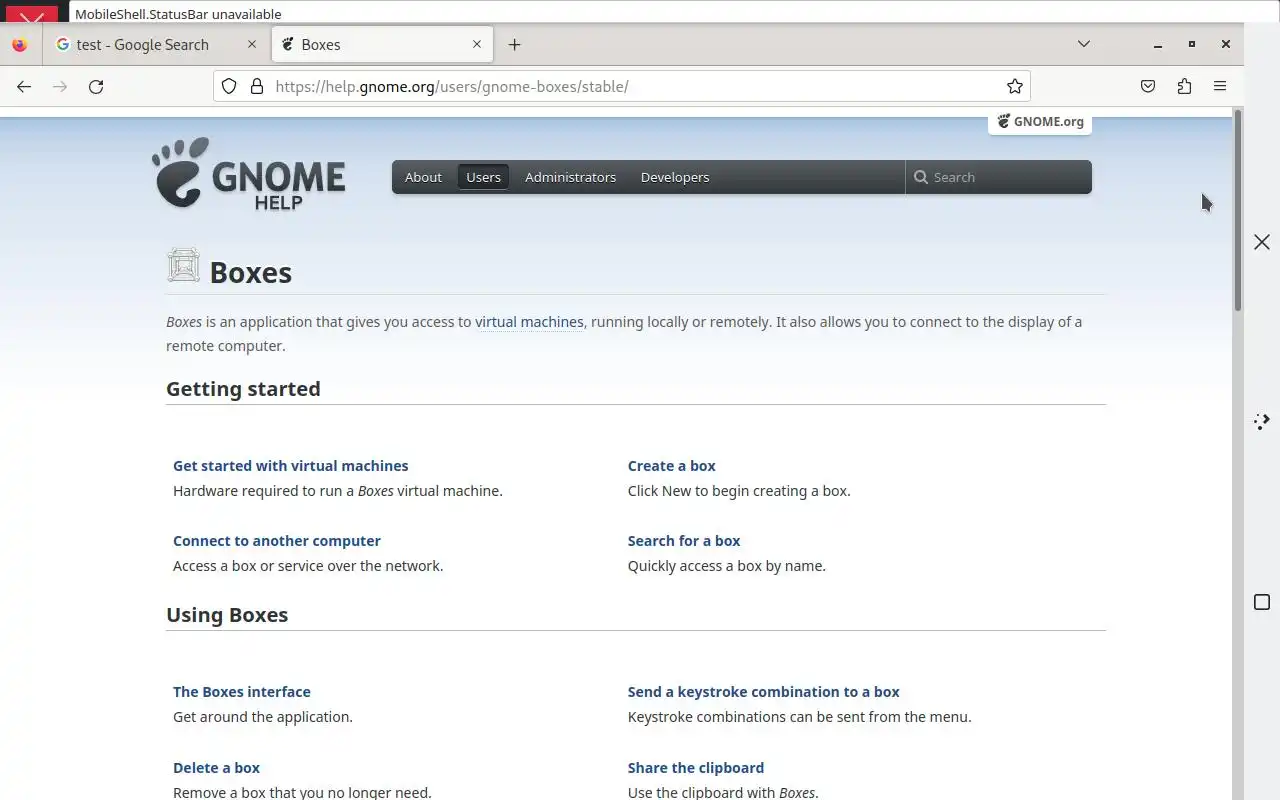Click 'Access a box or service over the network.'
1280x800 pixels.
click(308, 566)
